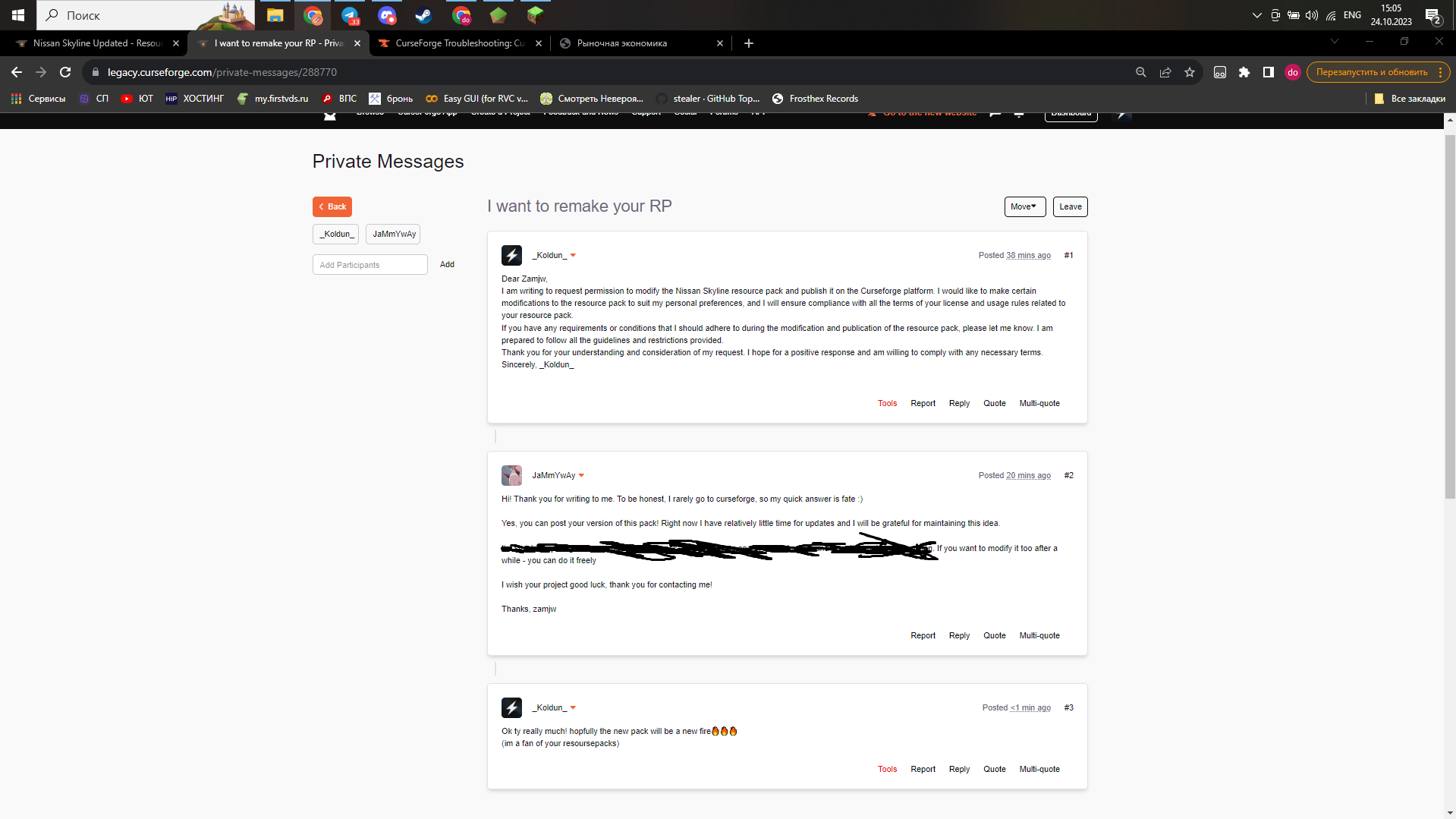
Task: Open my.firstvds.ru bookmark
Action: pyautogui.click(x=272, y=99)
